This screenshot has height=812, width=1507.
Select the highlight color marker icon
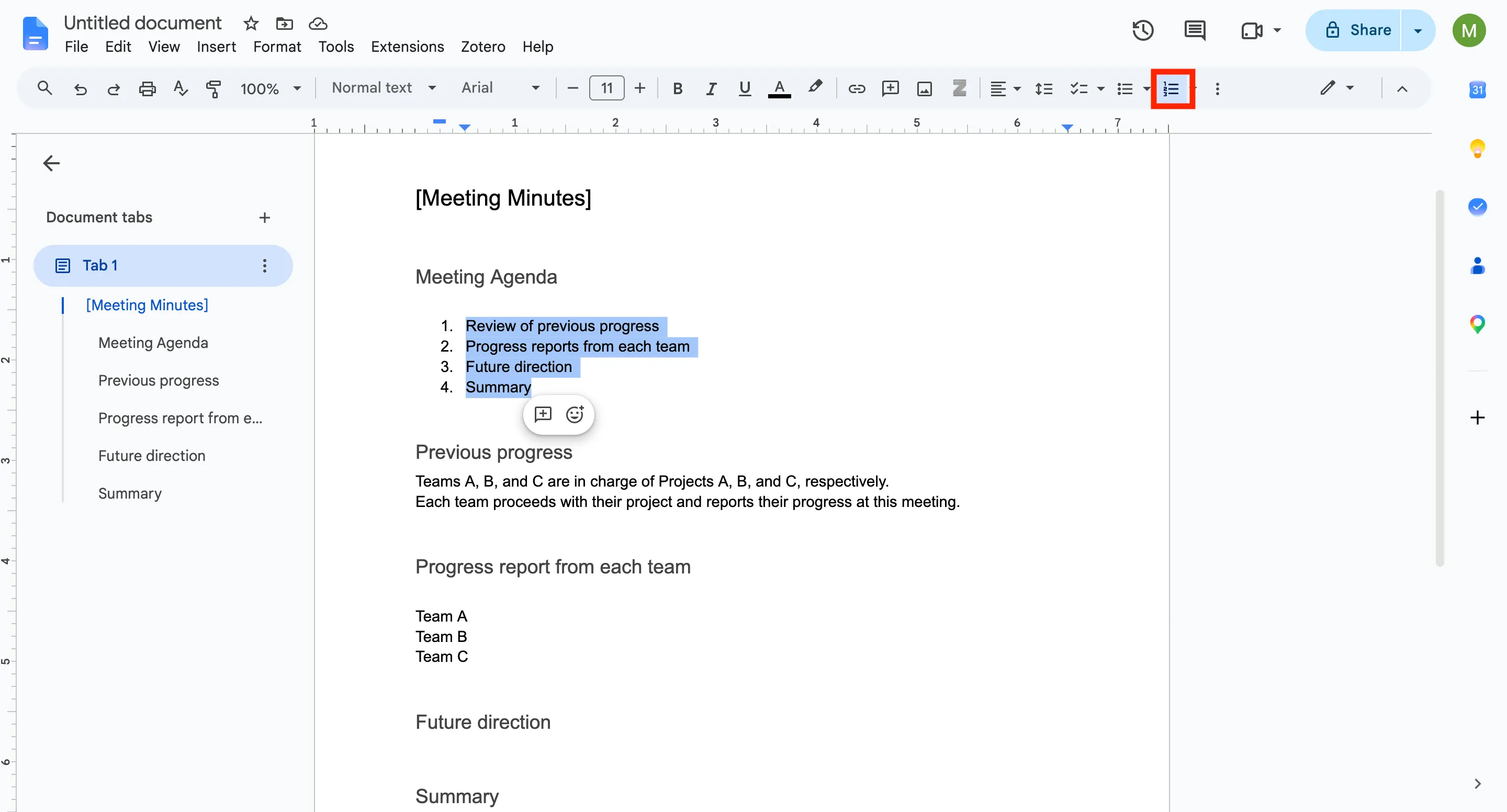pos(815,88)
